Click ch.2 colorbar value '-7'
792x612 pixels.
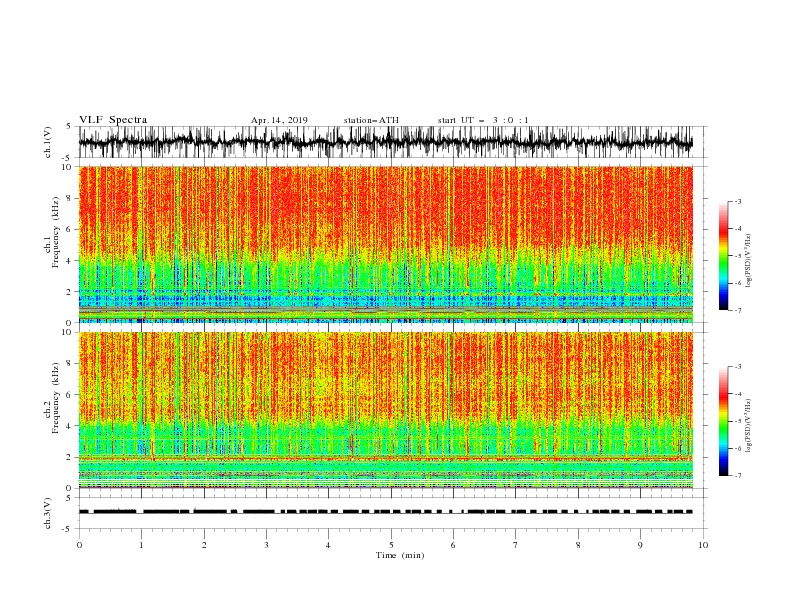coord(738,476)
